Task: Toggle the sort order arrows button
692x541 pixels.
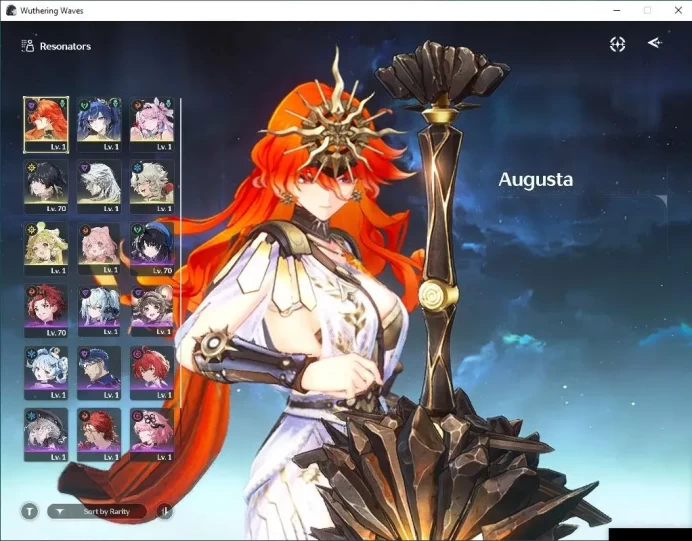Action: pos(164,511)
